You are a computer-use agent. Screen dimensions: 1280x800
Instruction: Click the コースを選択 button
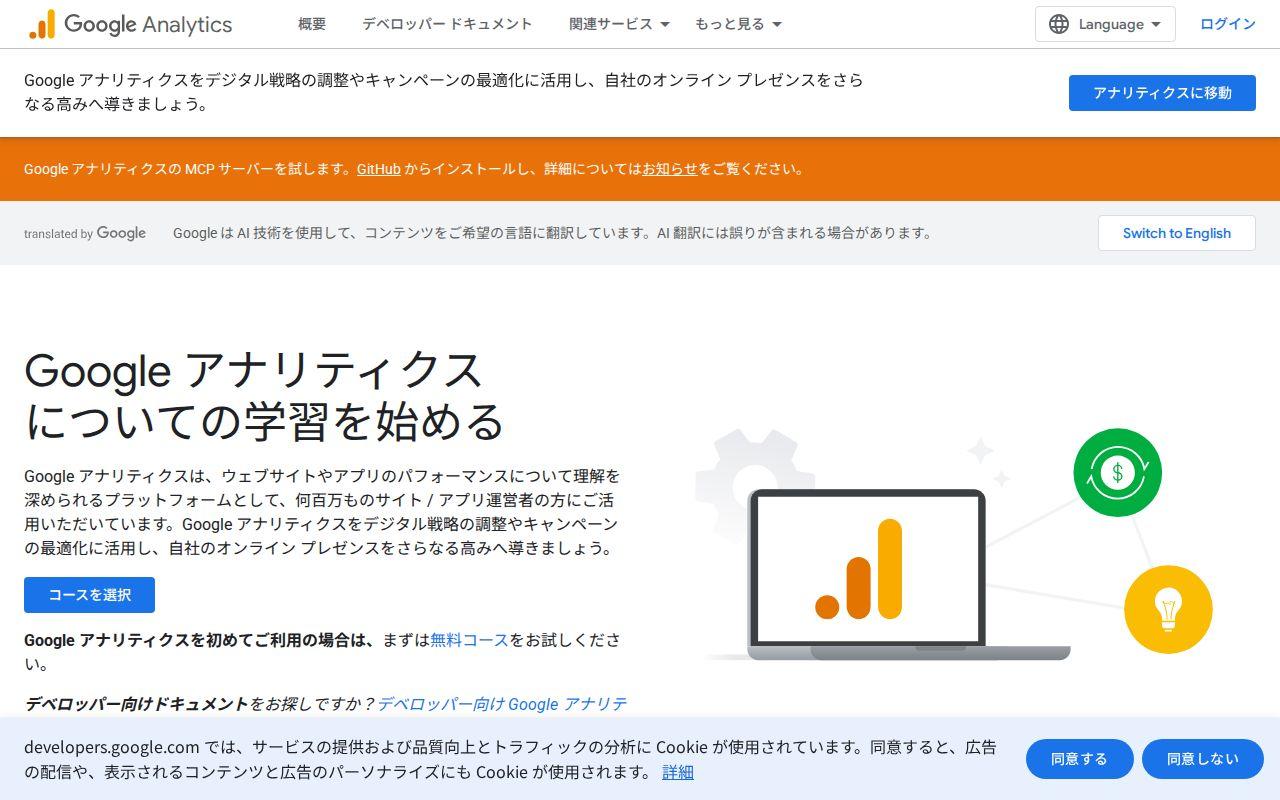[89, 595]
